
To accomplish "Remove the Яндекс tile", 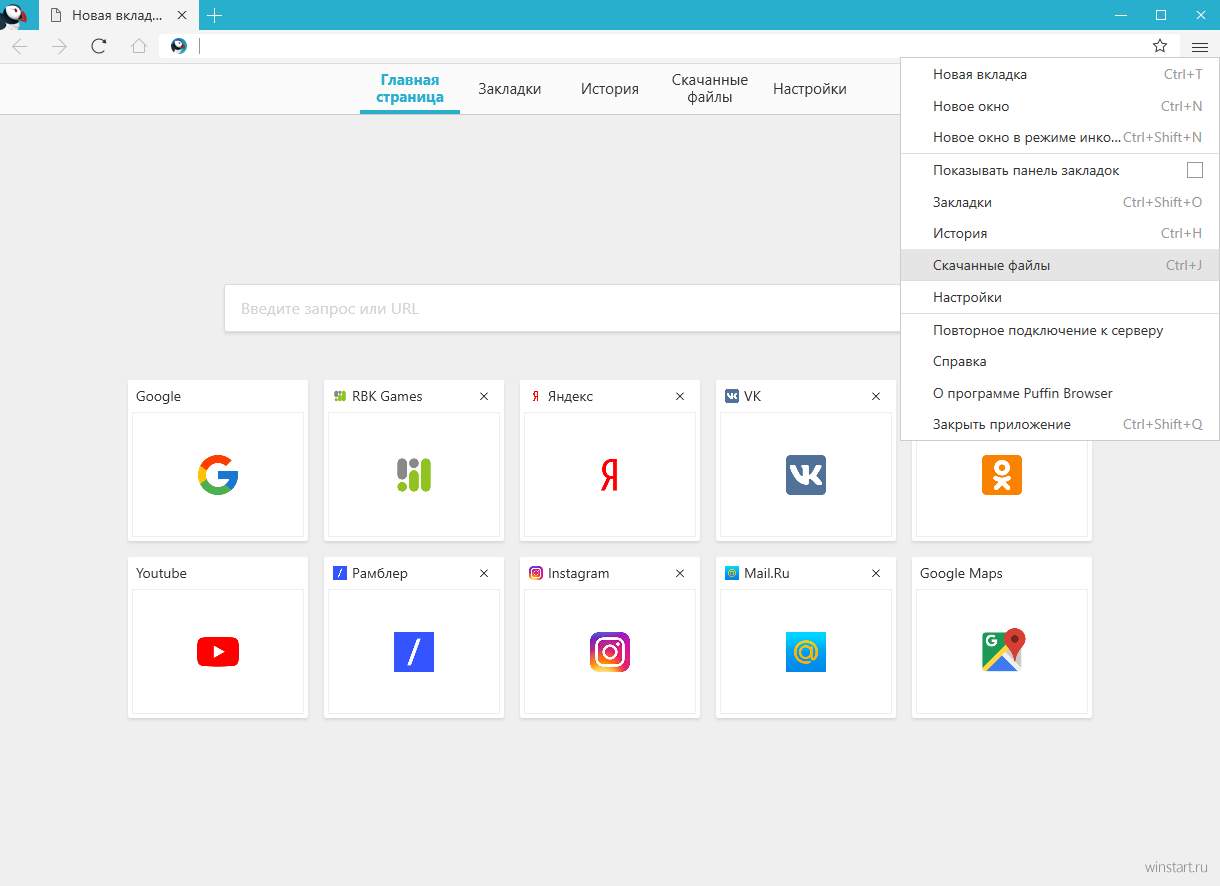I will (680, 396).
